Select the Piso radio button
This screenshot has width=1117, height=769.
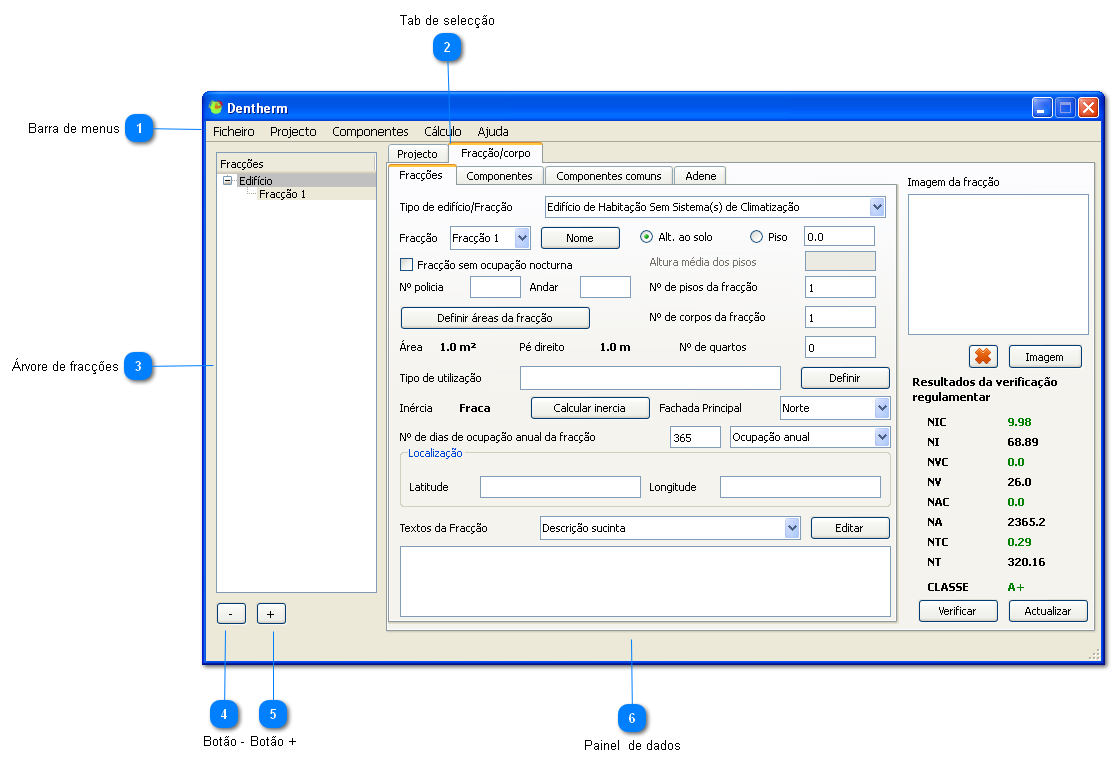756,237
